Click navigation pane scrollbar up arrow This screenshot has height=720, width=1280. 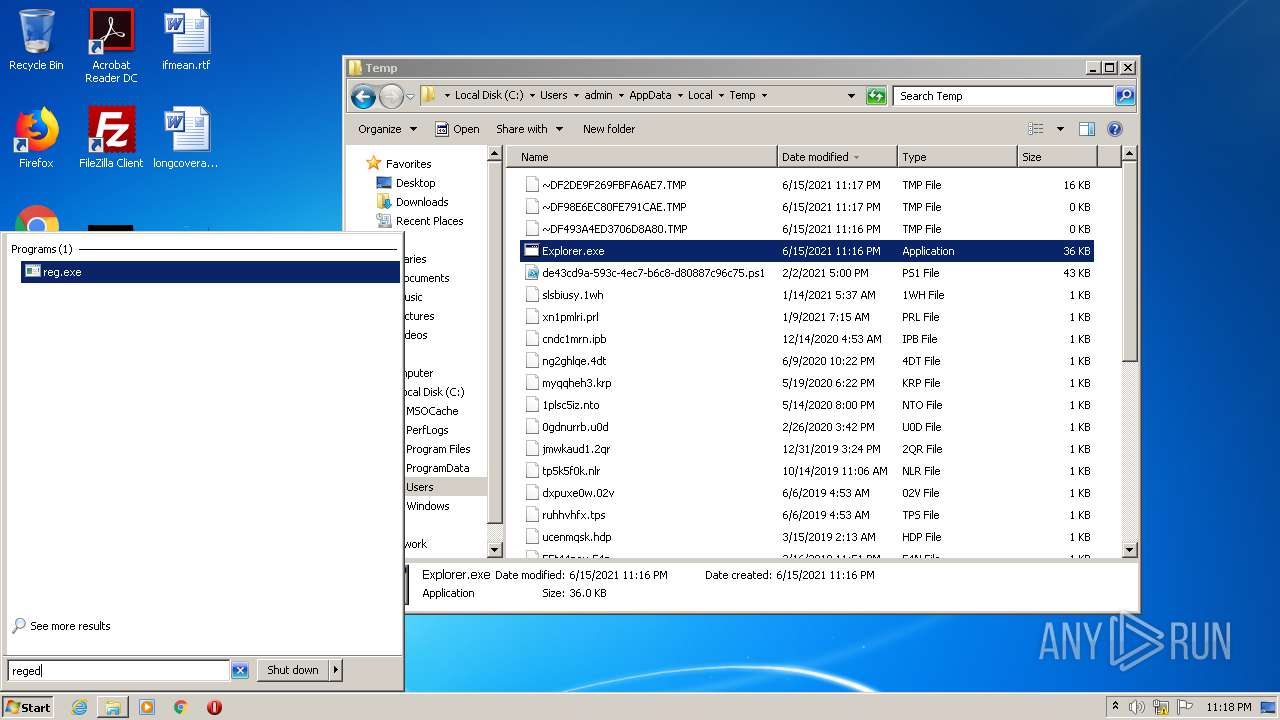[494, 154]
